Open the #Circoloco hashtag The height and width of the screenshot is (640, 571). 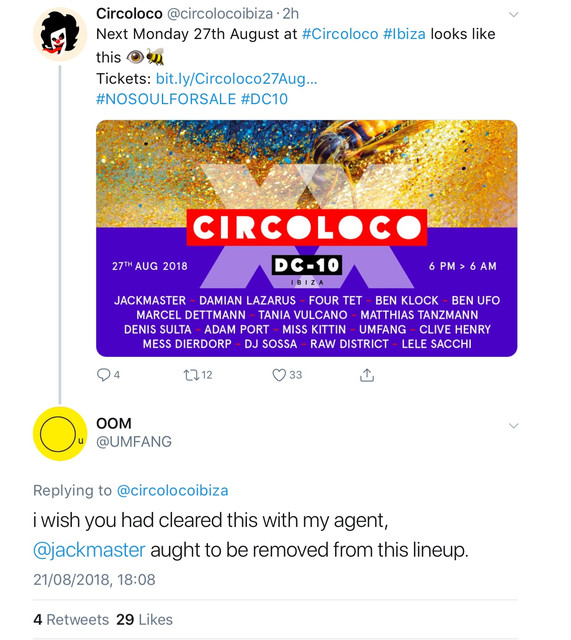tap(340, 34)
